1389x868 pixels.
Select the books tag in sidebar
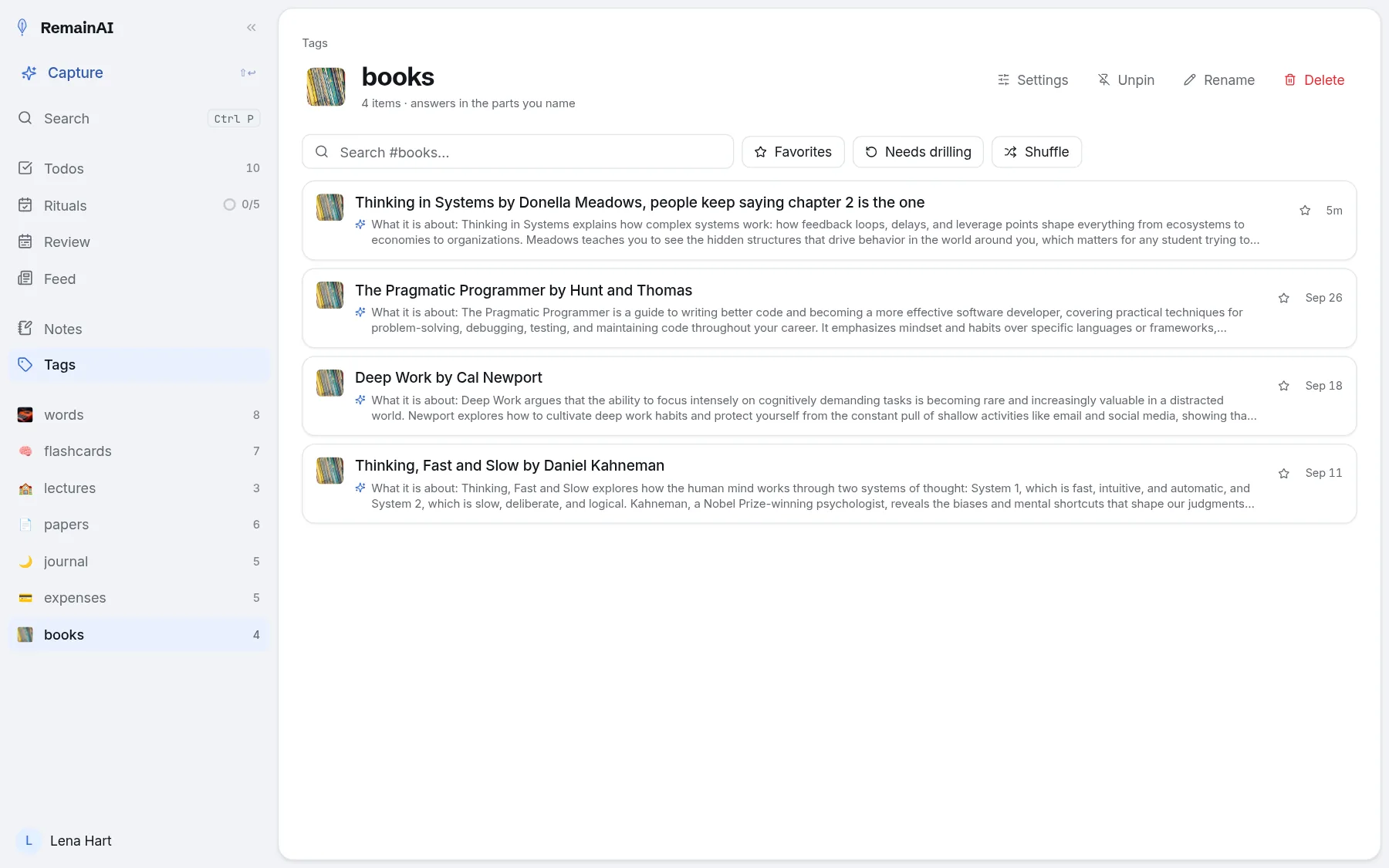139,635
